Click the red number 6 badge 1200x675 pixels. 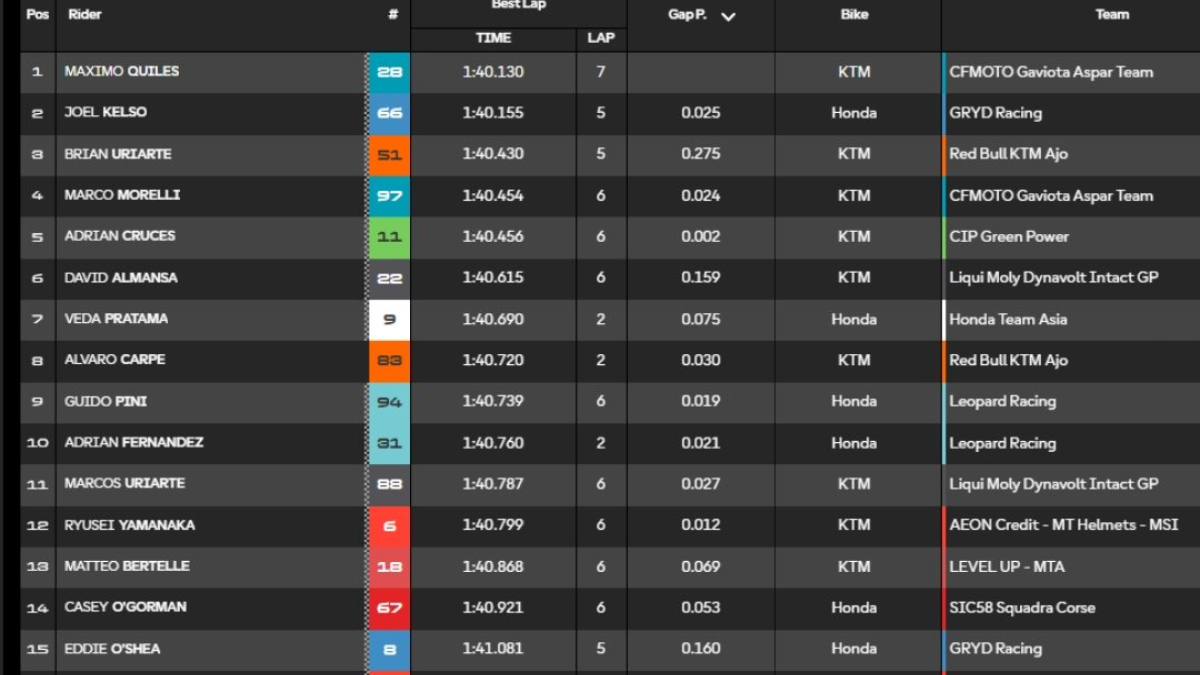tap(389, 525)
